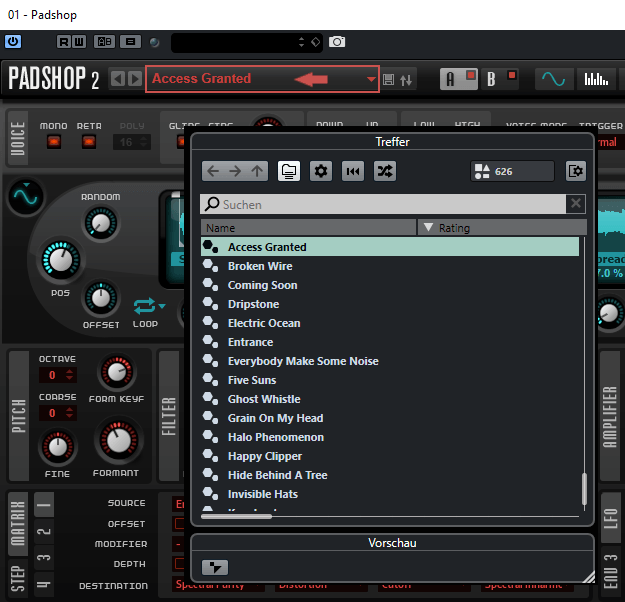Enable Write automation W button
Viewport: 625px width, 602px height.
pyautogui.click(x=79, y=41)
